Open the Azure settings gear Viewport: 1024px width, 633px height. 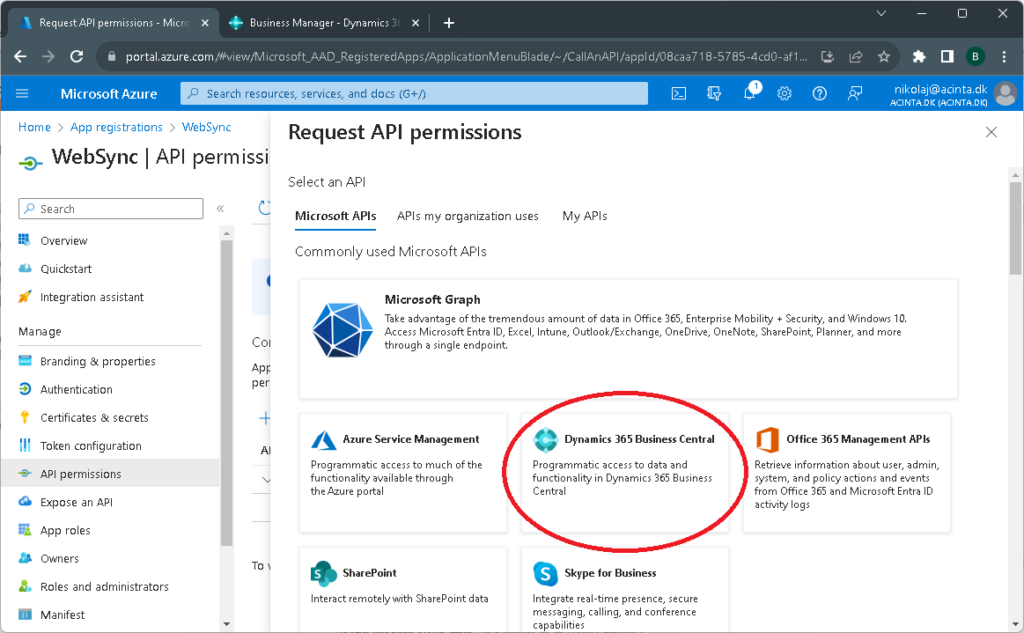click(x=784, y=93)
